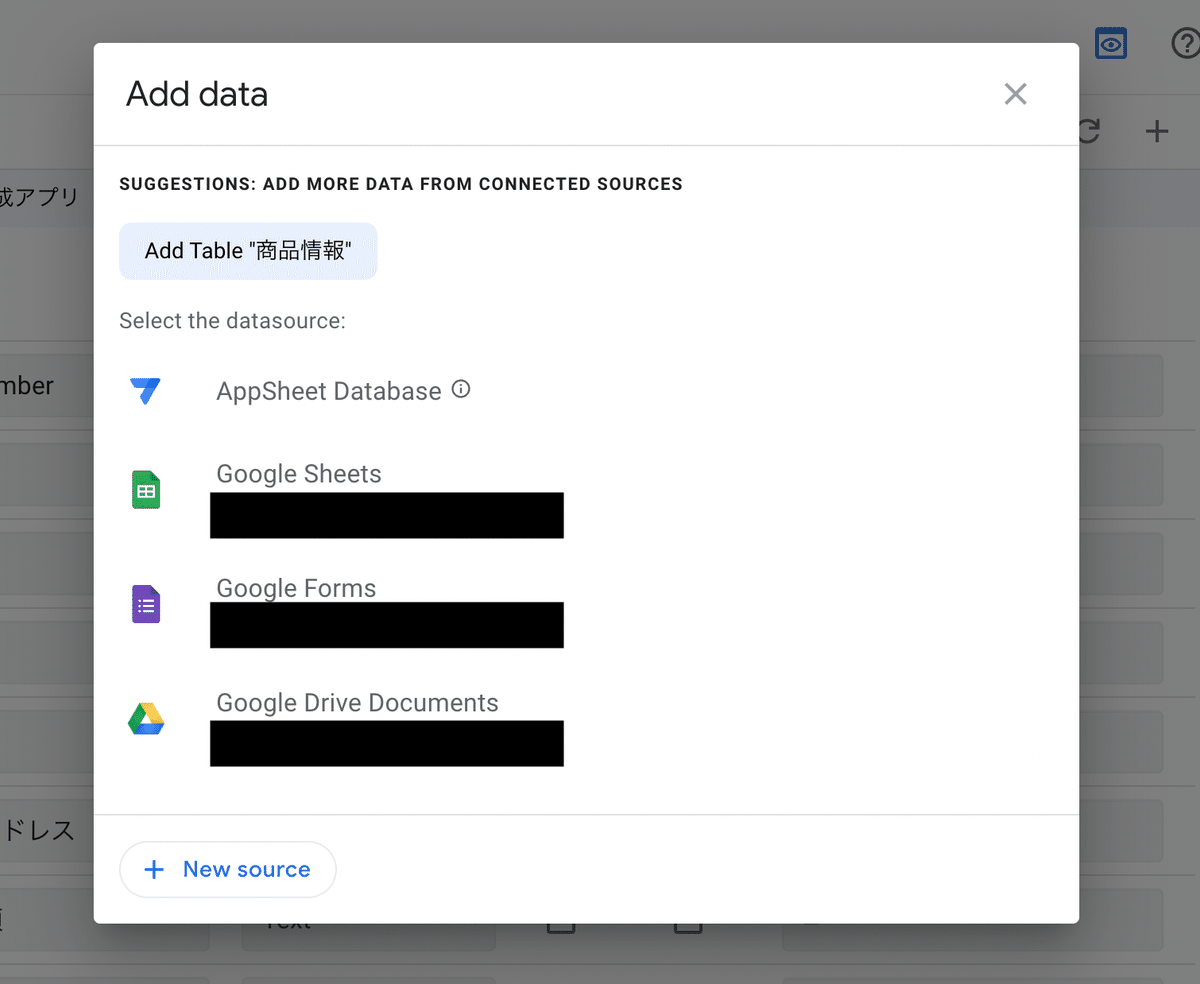Add a New source
Image resolution: width=1200 pixels, height=984 pixels.
[x=228, y=870]
